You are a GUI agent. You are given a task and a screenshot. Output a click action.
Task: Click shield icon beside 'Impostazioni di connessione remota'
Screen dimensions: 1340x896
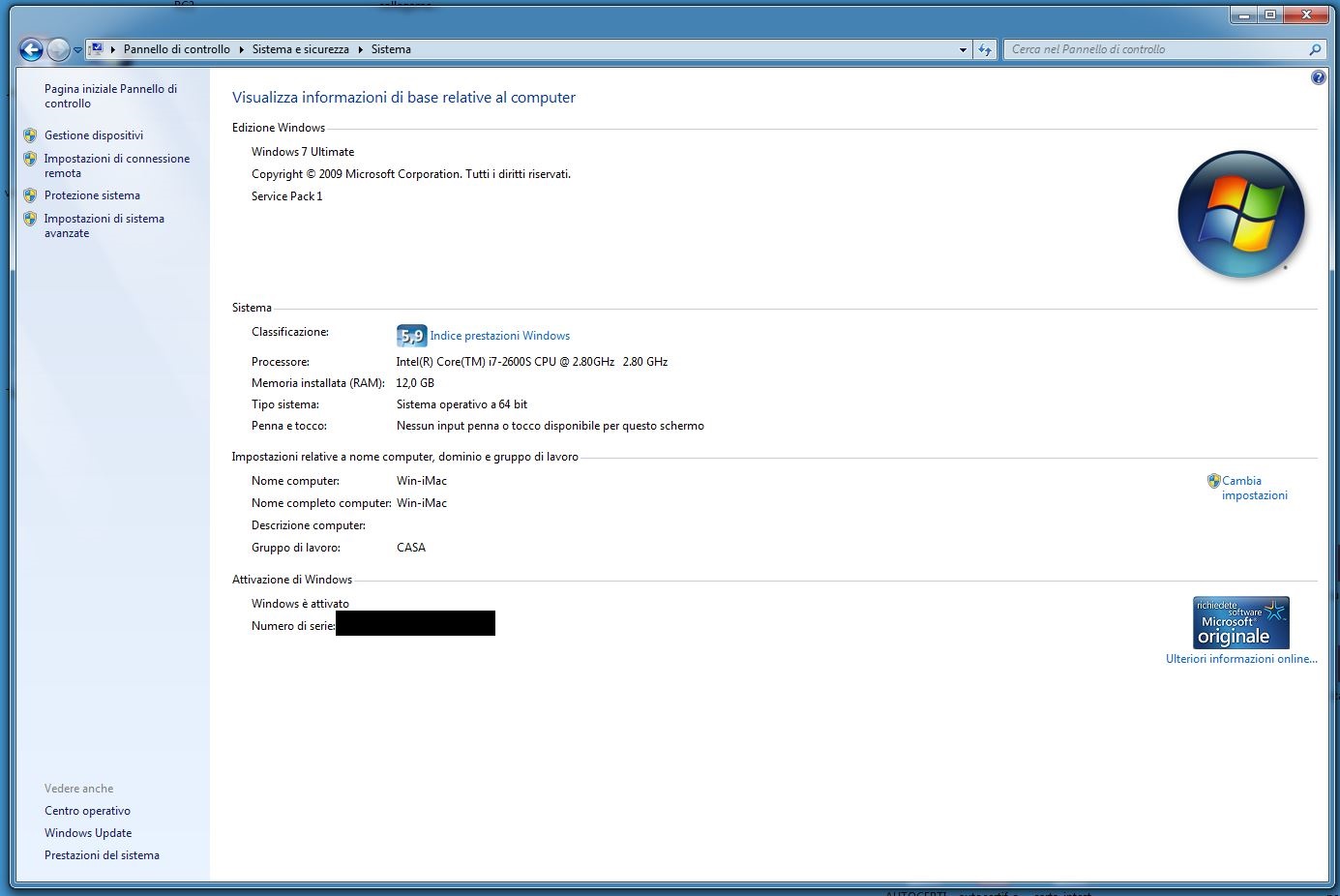pos(30,159)
